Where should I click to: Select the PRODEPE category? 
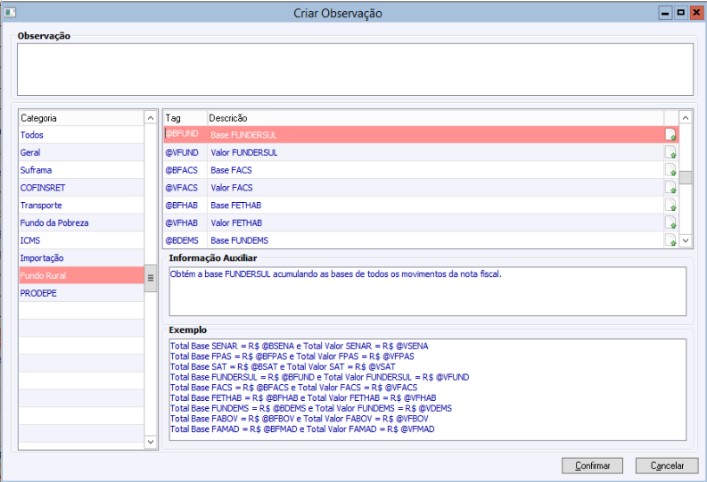(82, 293)
